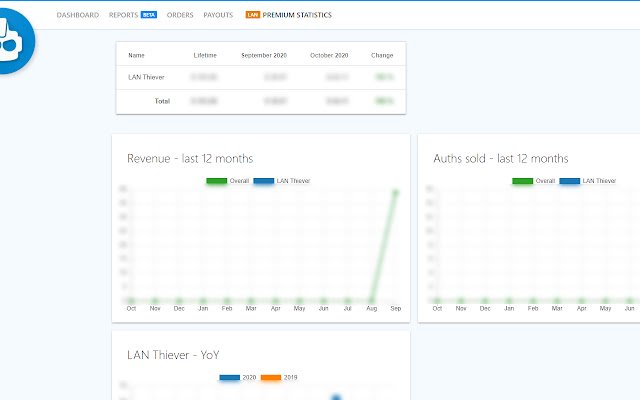Screen dimensions: 640x400
Task: Toggle Overall green legend in Revenue chart
Action: [x=227, y=181]
